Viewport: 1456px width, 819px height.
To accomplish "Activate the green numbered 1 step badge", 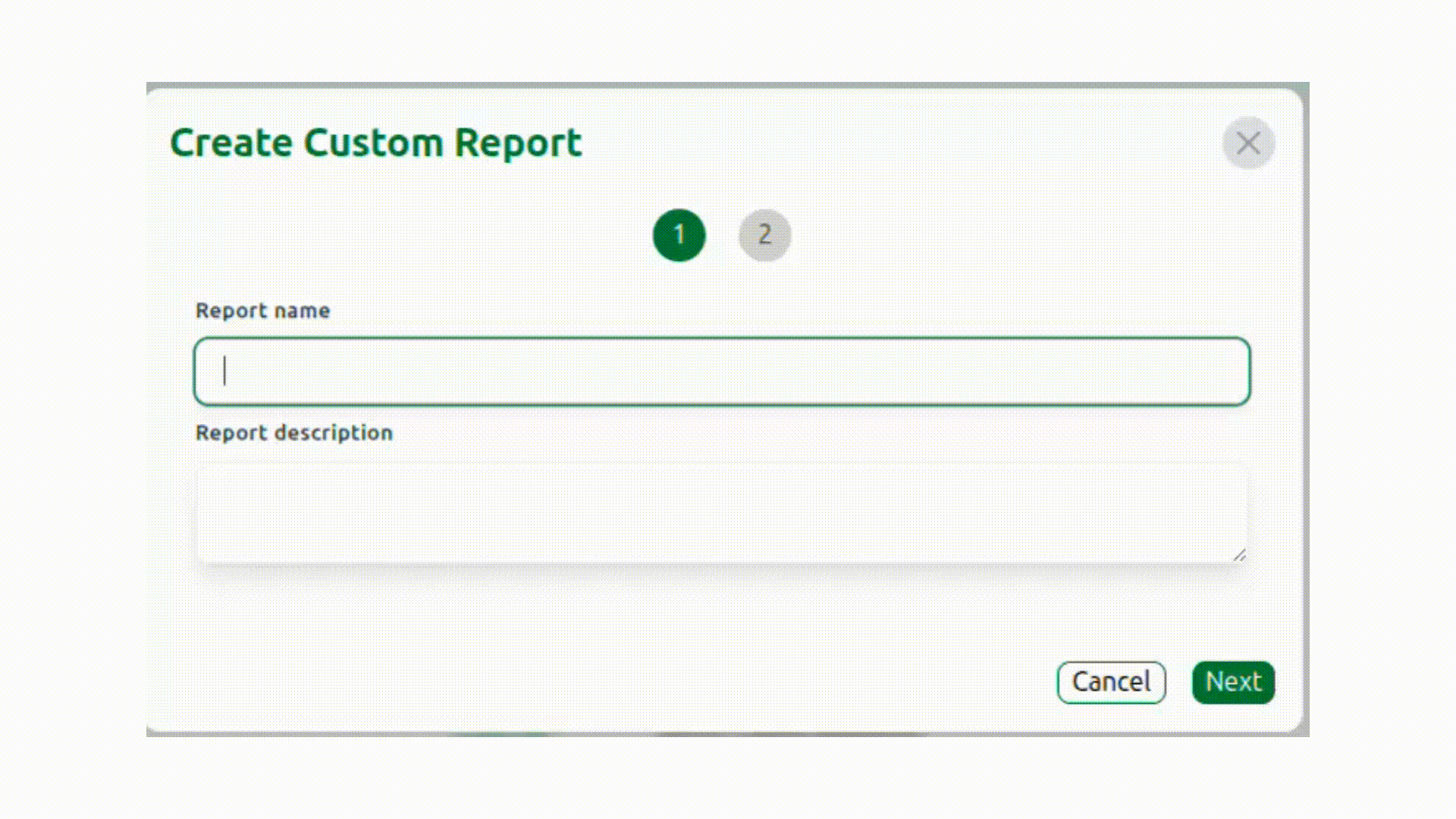I will [679, 235].
